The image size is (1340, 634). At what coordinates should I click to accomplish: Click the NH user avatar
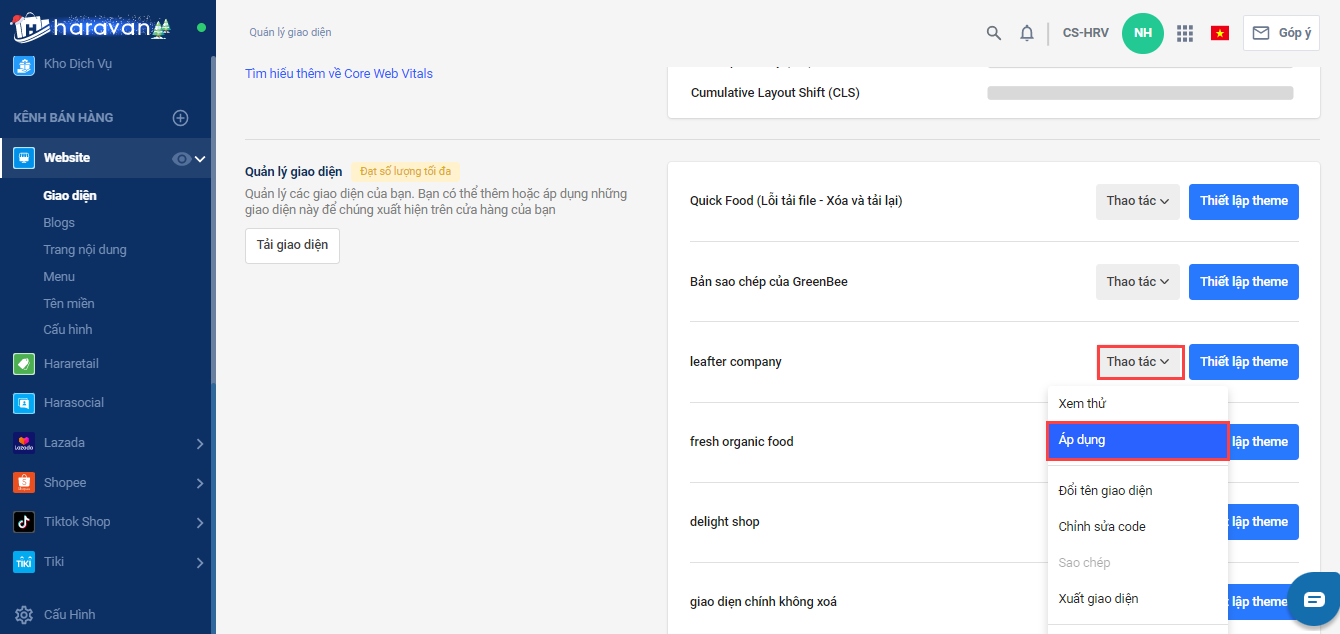[x=1143, y=33]
